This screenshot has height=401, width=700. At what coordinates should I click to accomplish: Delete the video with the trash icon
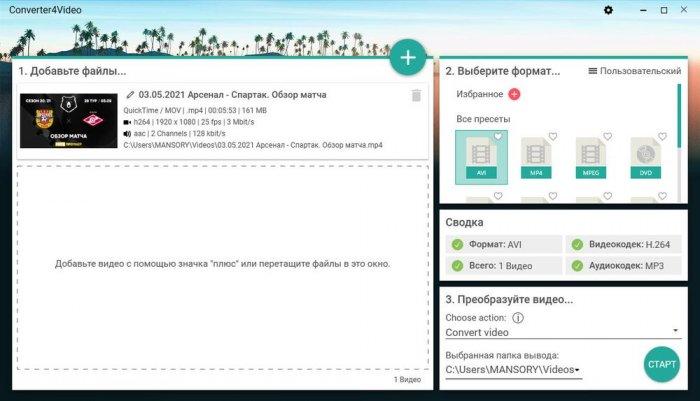(416, 96)
